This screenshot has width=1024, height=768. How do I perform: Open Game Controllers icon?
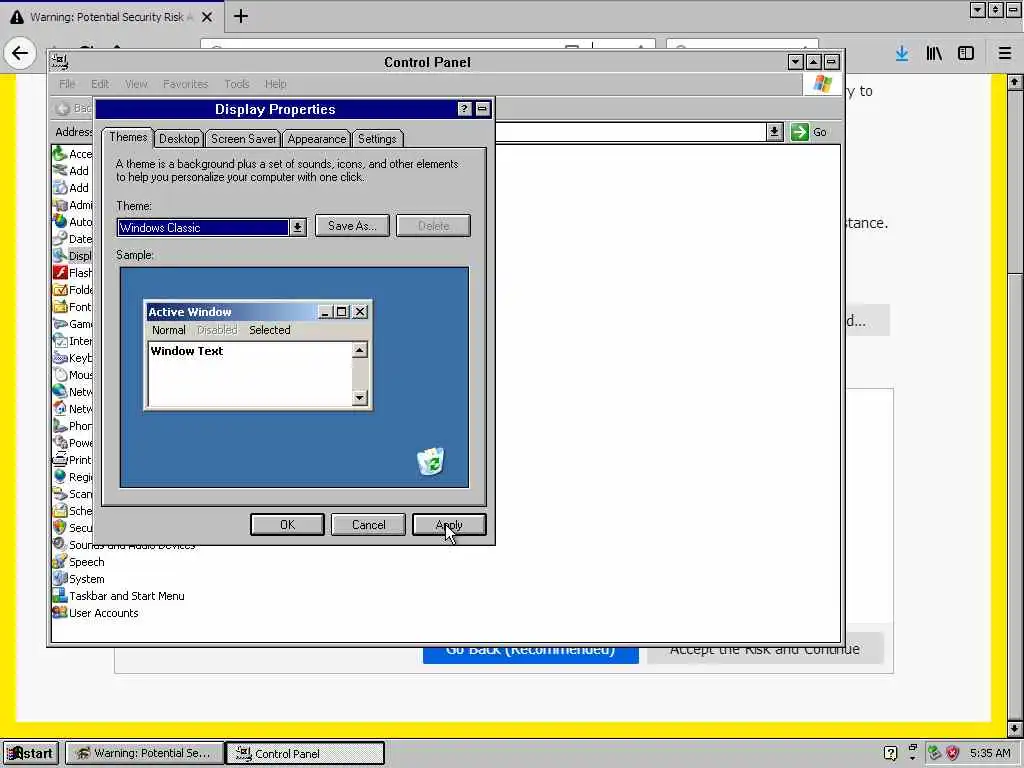point(60,323)
